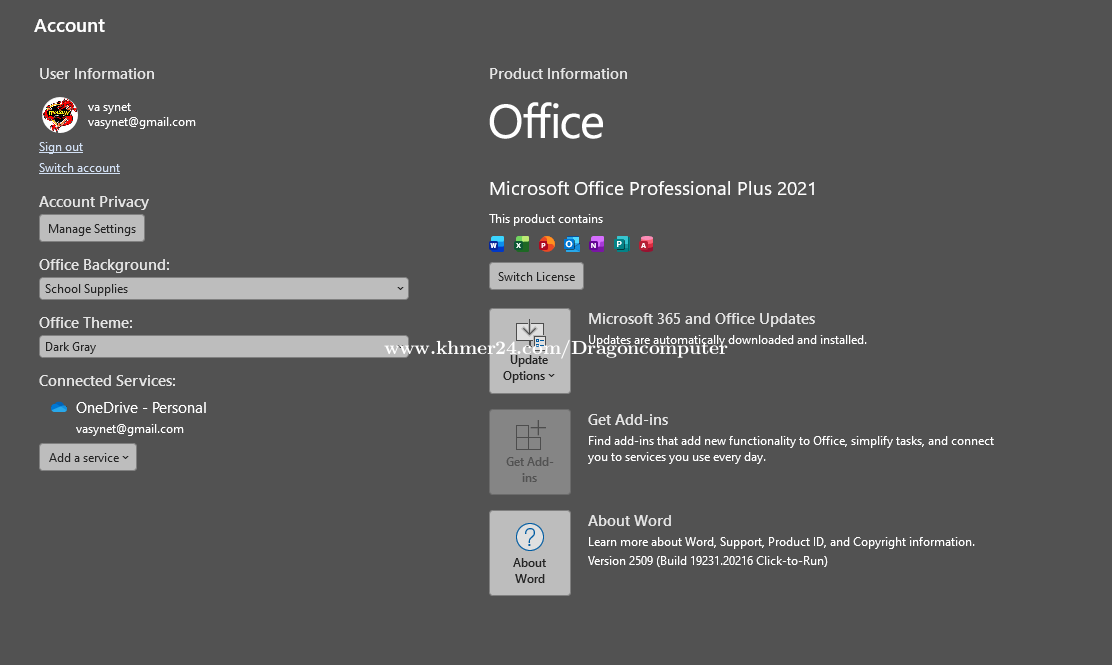Image resolution: width=1112 pixels, height=665 pixels.
Task: Click the Outlook app icon
Action: (572, 244)
